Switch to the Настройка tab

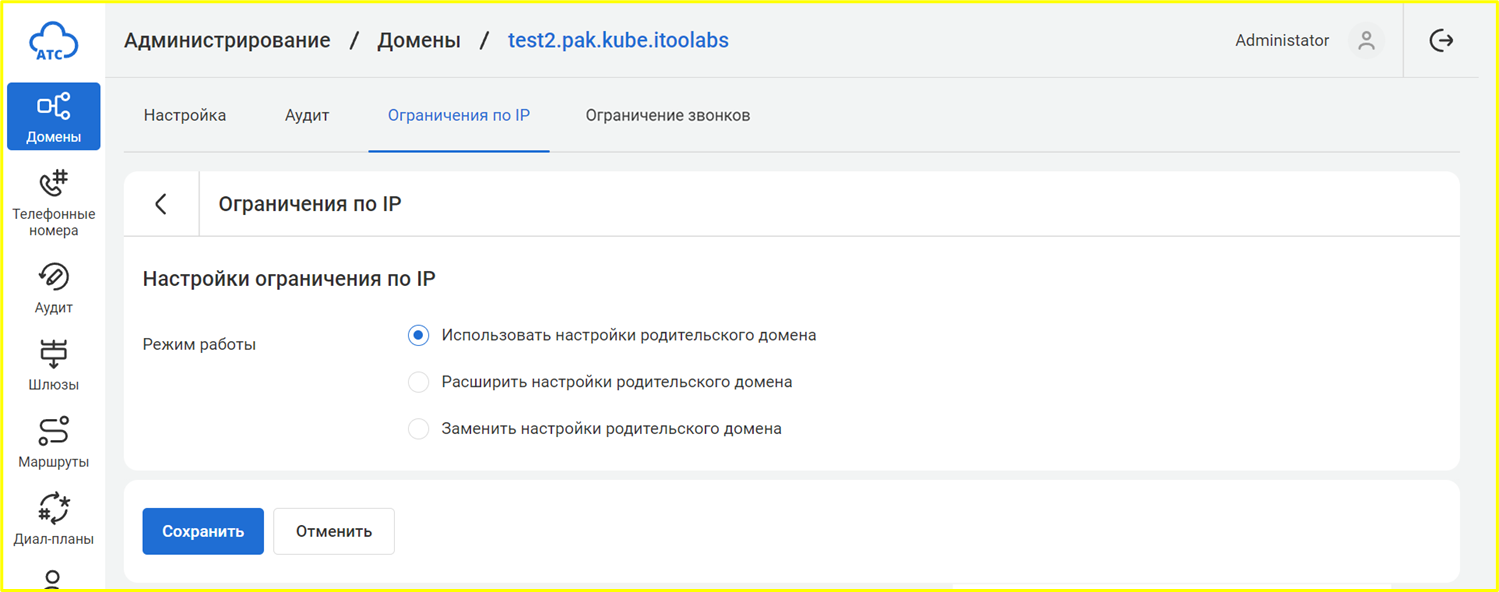[x=185, y=115]
